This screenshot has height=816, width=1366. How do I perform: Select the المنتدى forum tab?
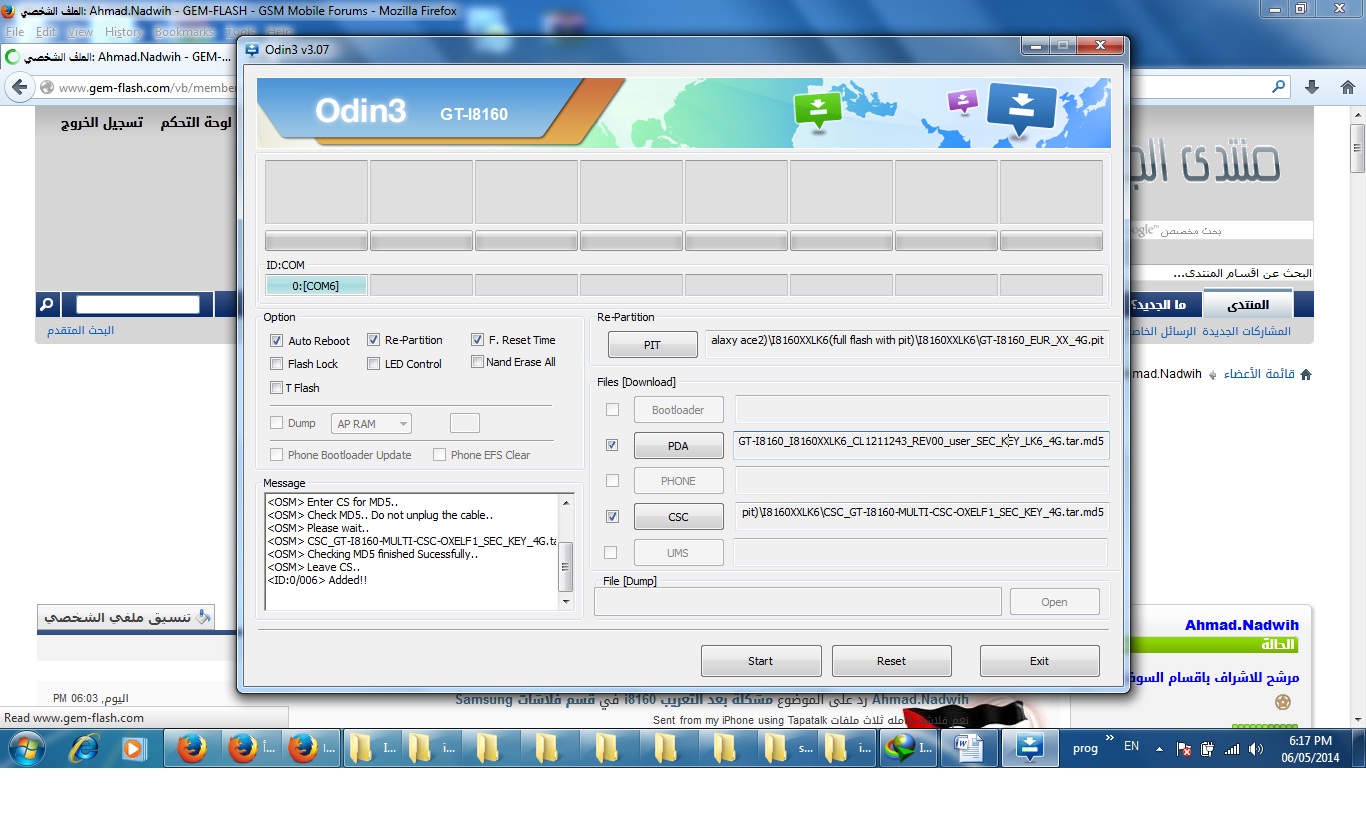(x=1247, y=305)
